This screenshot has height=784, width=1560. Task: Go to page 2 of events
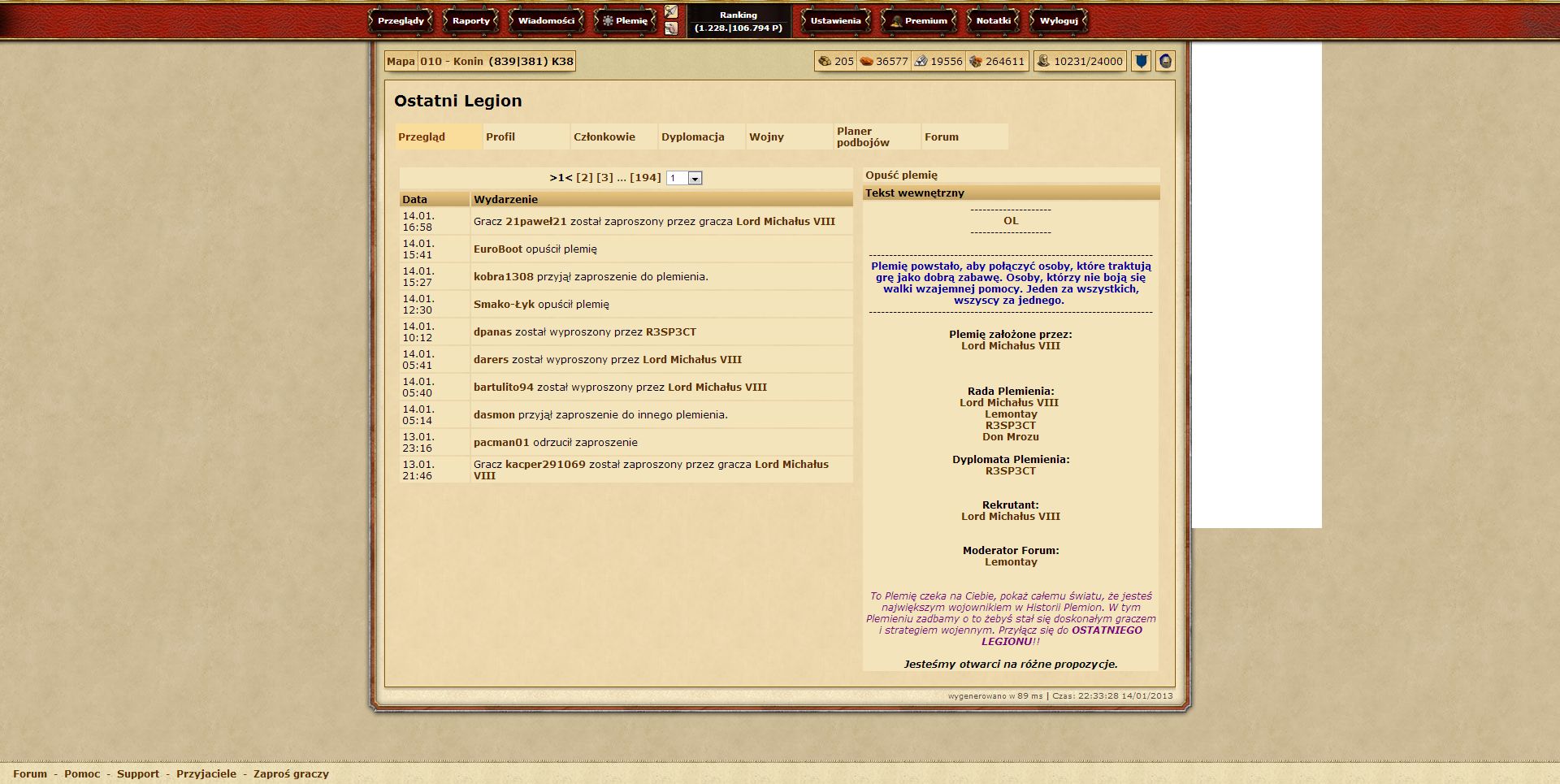coord(584,177)
